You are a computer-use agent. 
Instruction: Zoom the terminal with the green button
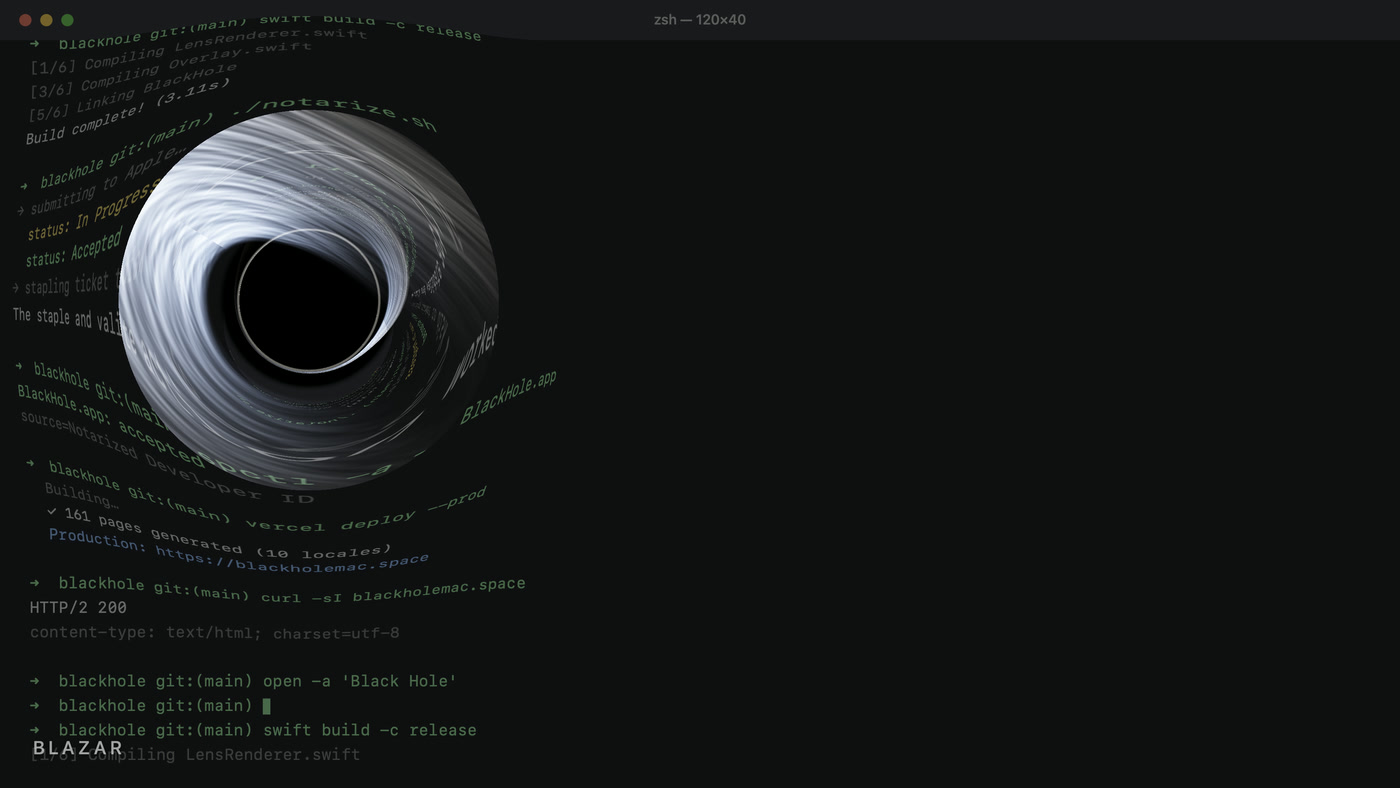[67, 20]
